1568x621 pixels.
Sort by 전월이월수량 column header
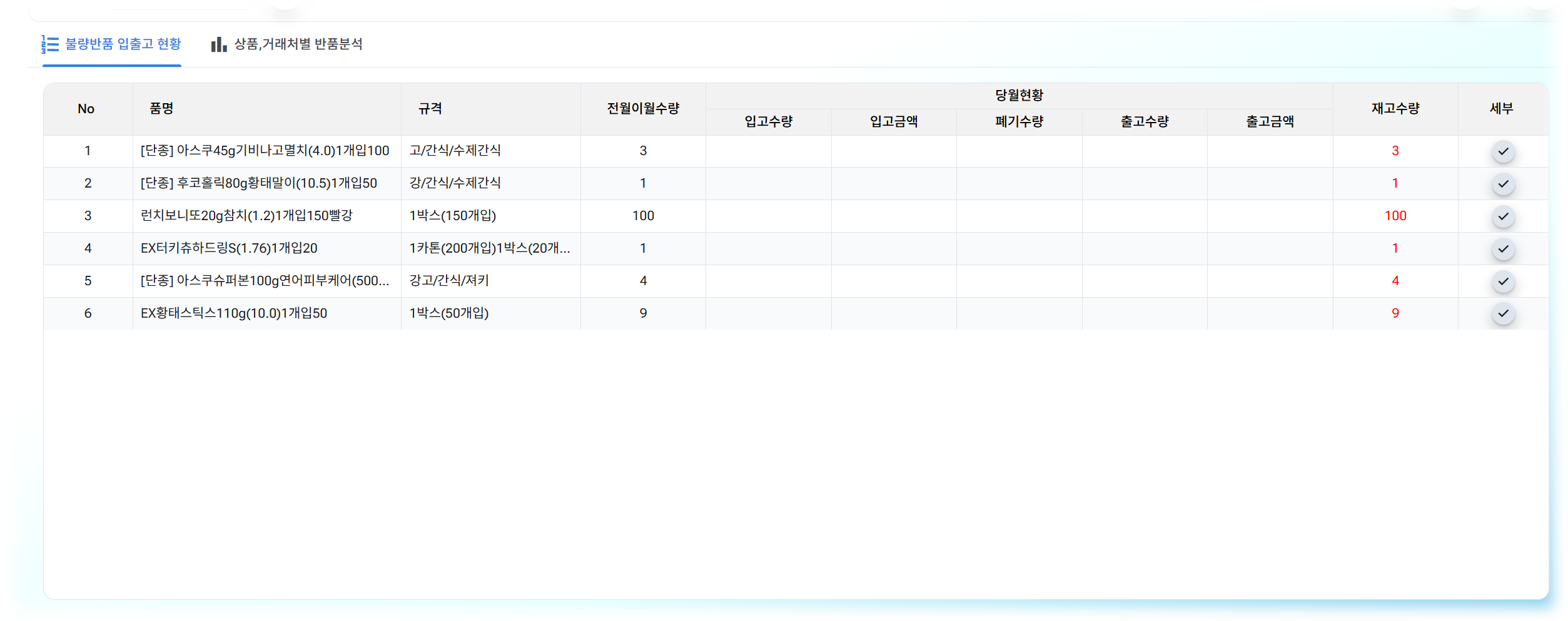coord(642,109)
